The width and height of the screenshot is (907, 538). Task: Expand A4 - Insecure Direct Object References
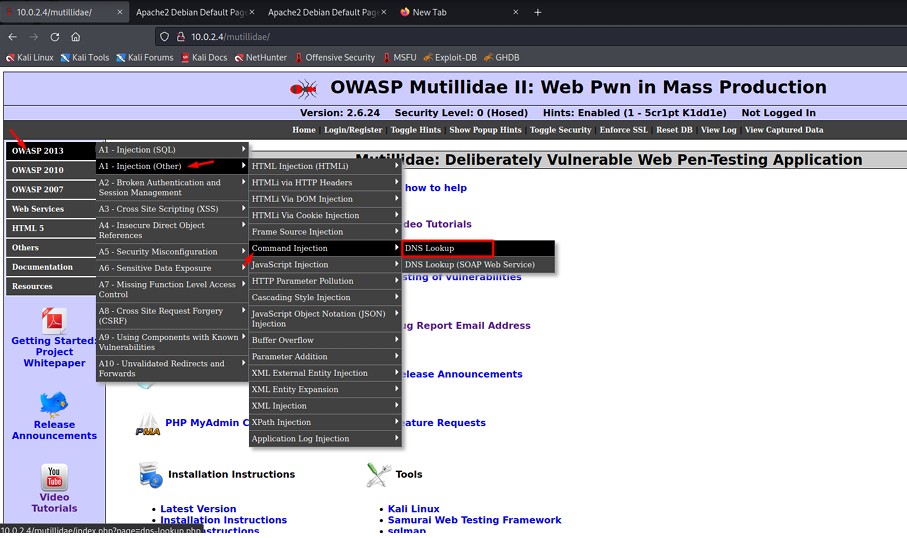[172, 230]
